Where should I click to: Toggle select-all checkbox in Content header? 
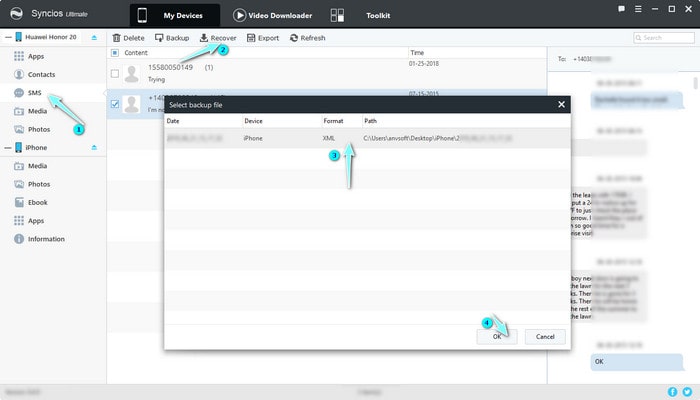[x=115, y=52]
